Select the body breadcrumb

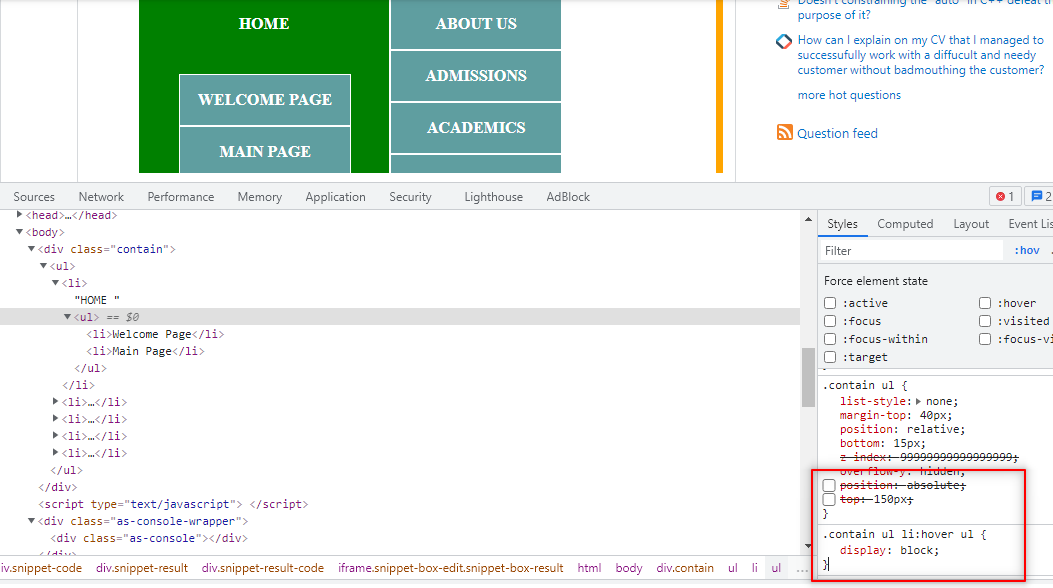629,568
